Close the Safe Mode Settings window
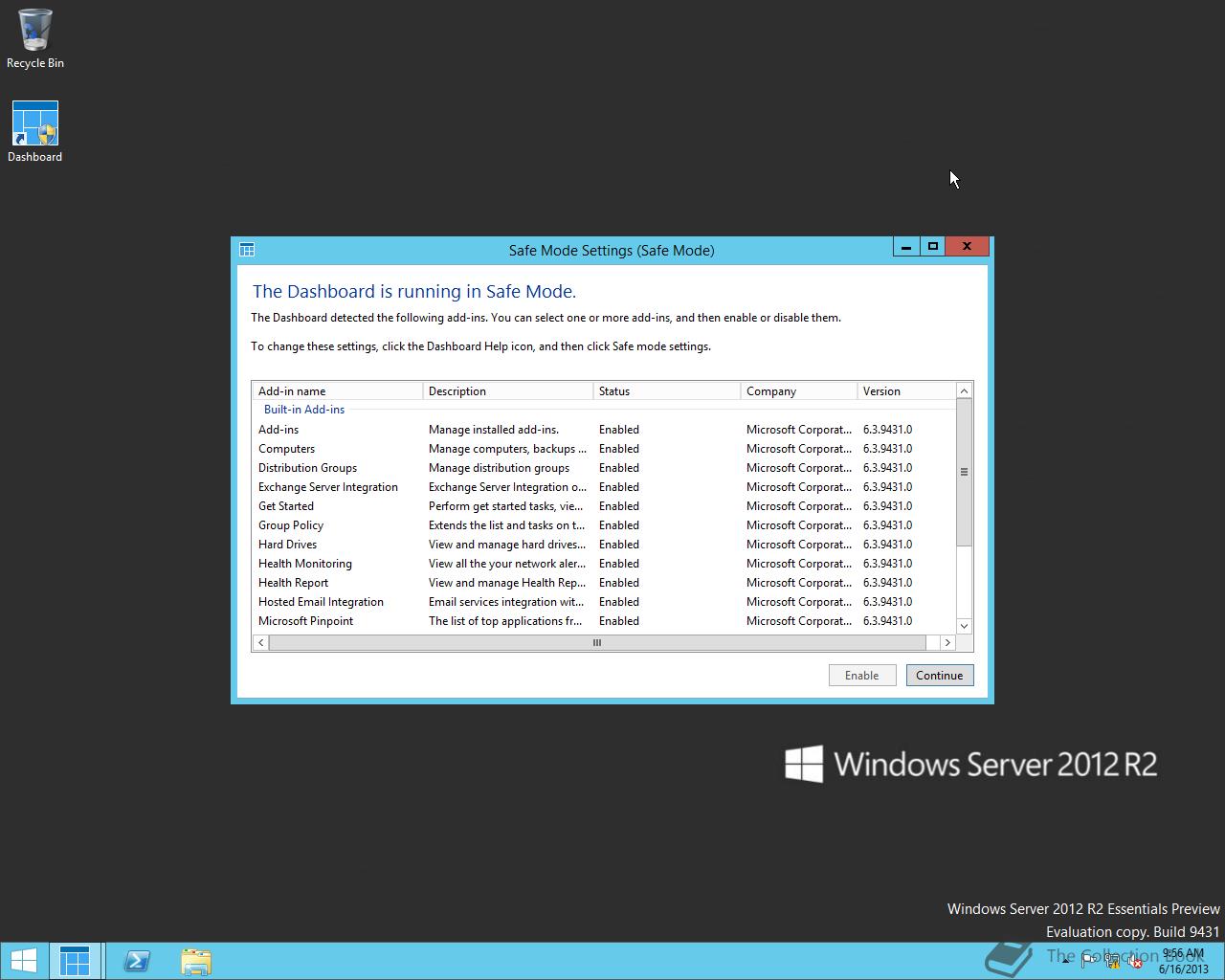This screenshot has width=1225, height=980. pyautogui.click(x=968, y=247)
